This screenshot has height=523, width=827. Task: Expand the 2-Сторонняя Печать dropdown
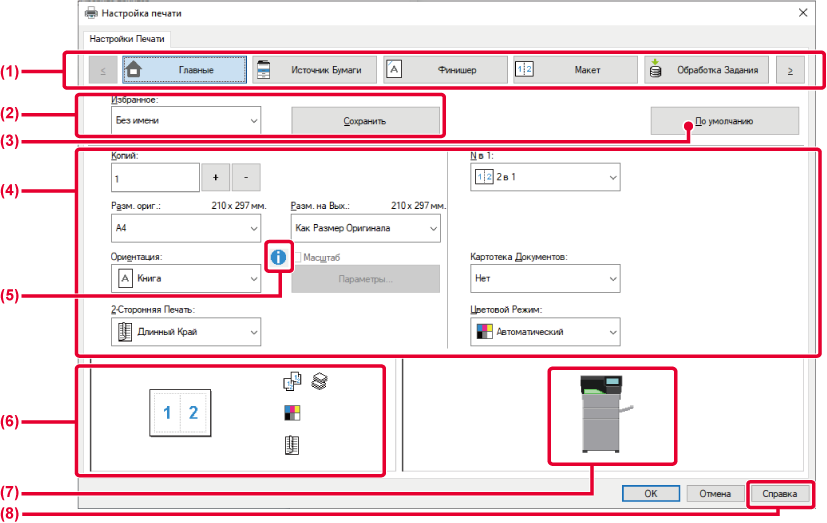[185, 331]
